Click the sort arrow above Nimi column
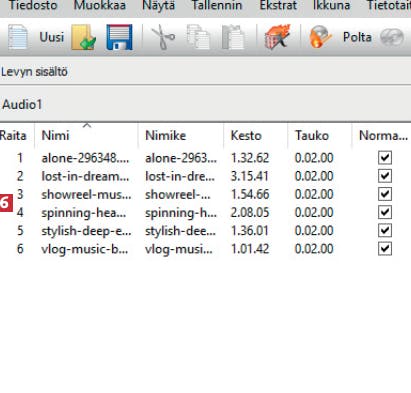 pyautogui.click(x=87, y=125)
